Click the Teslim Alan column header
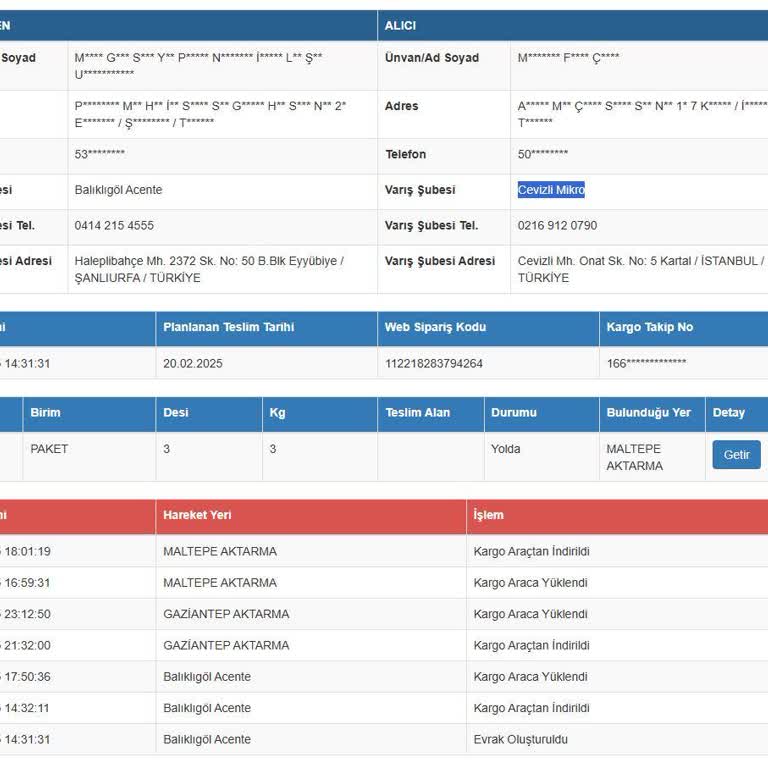The image size is (768, 768). [x=418, y=412]
